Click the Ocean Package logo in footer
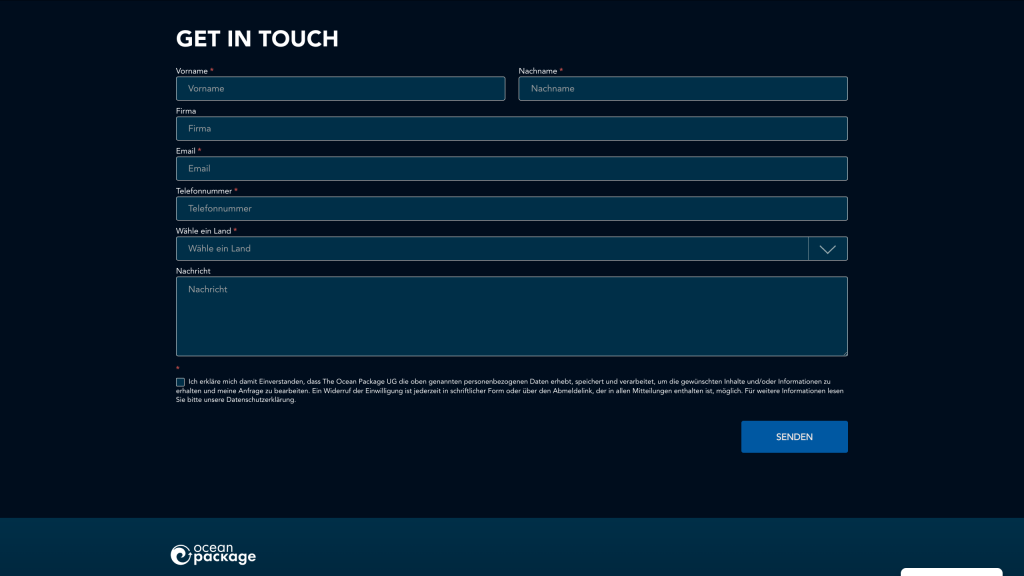Viewport: 1024px width, 576px height. (213, 554)
